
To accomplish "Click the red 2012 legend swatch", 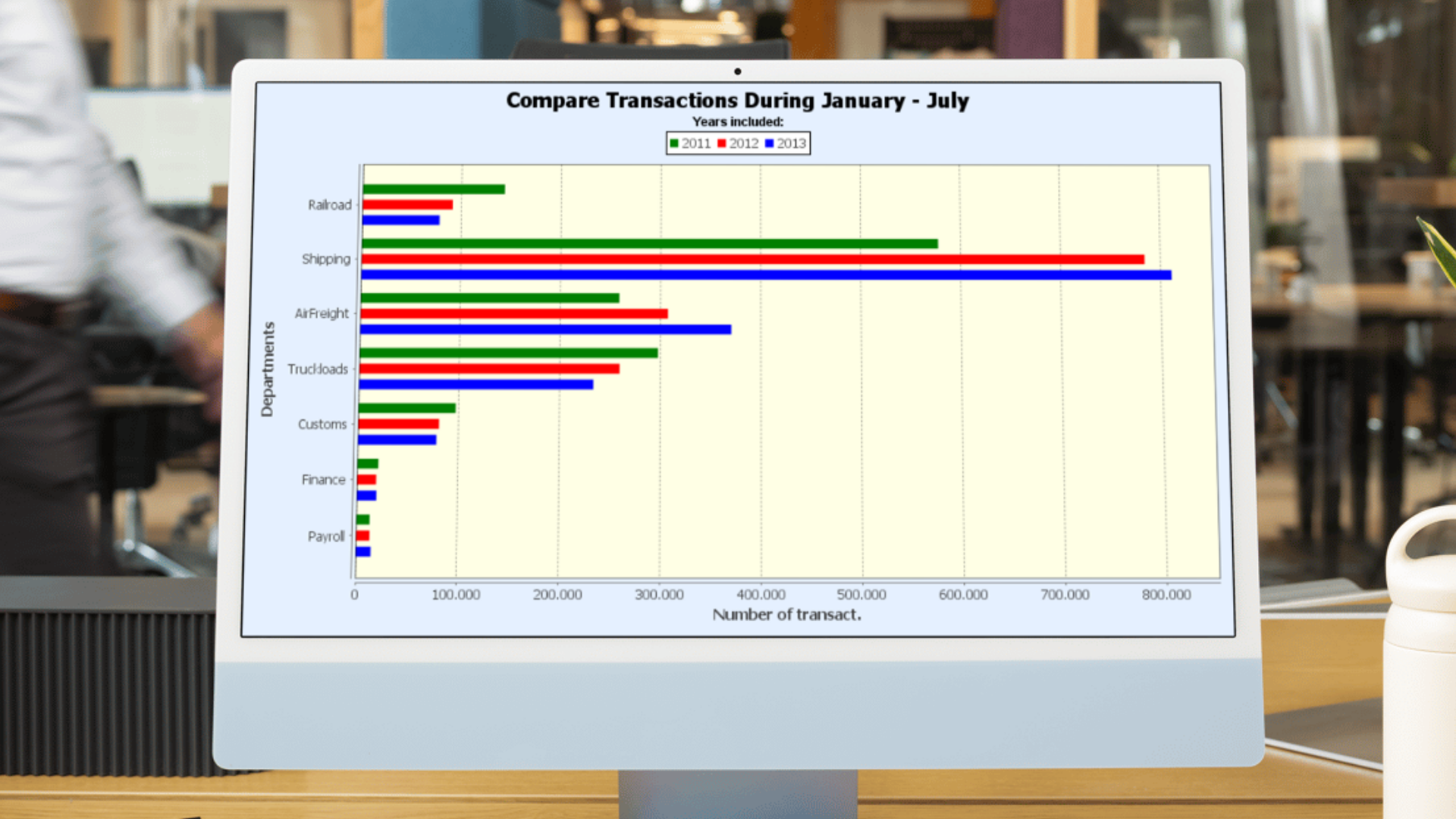I will pyautogui.click(x=721, y=143).
